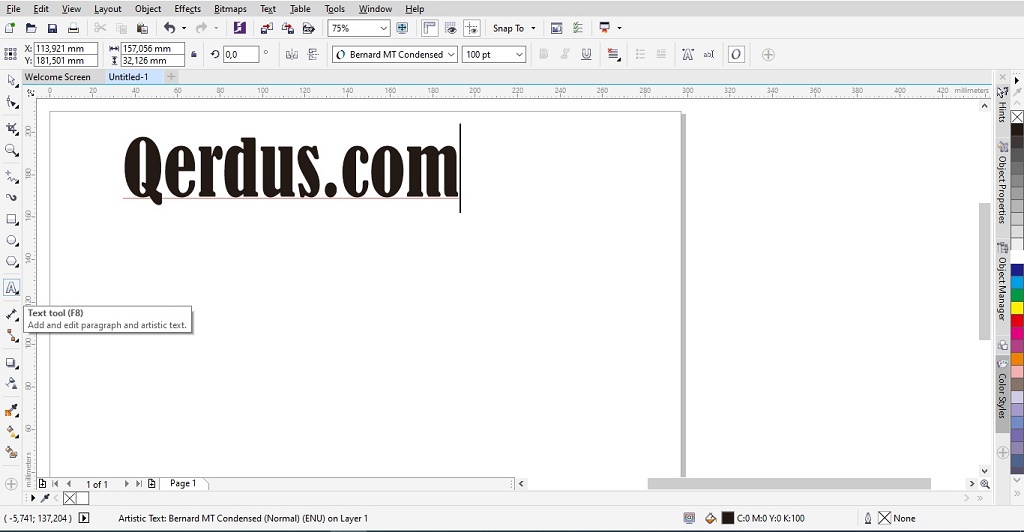
Task: Select the Pick tool in toolbox
Action: (11, 80)
